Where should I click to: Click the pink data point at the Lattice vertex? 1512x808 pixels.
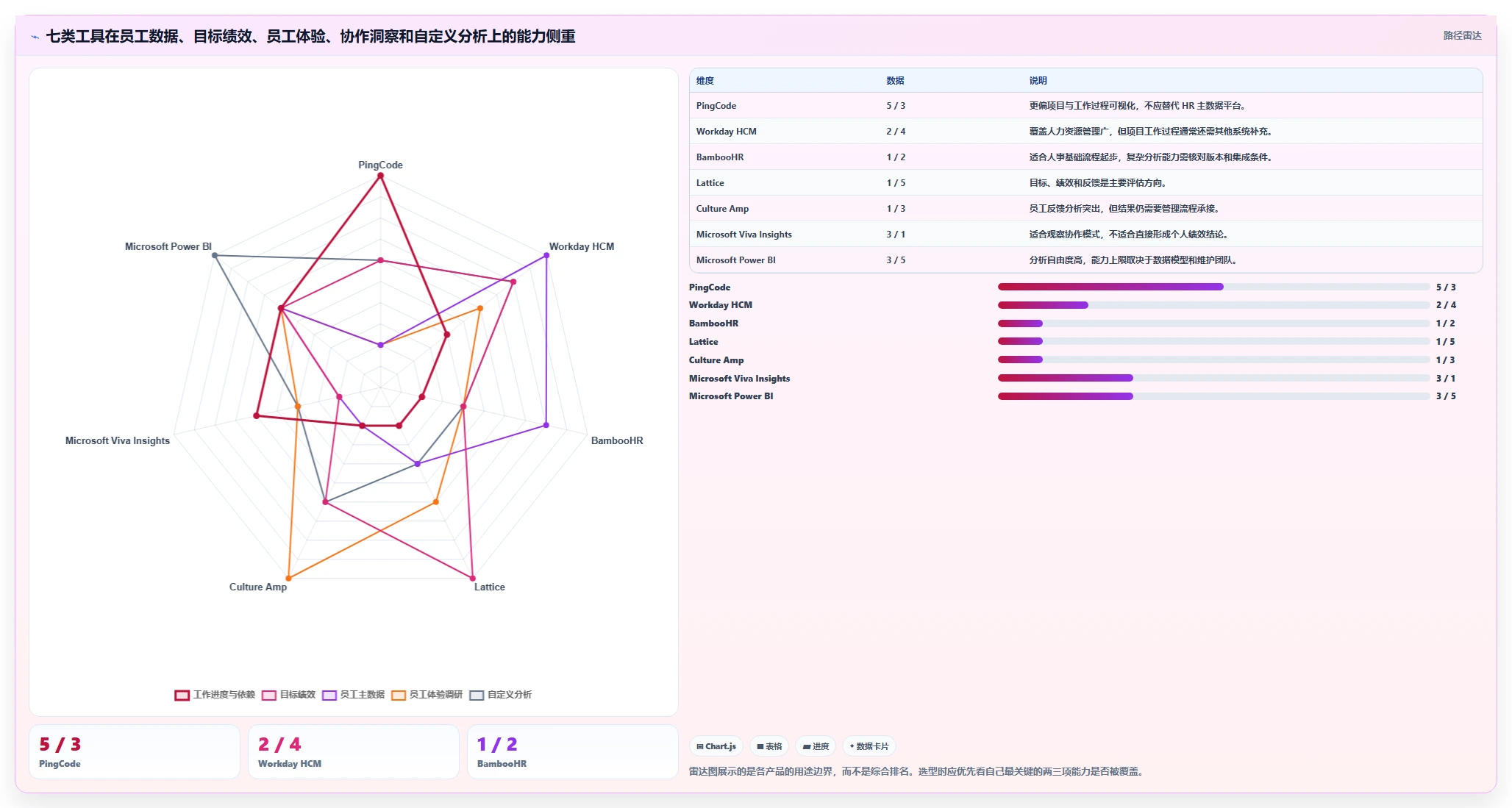pos(473,579)
